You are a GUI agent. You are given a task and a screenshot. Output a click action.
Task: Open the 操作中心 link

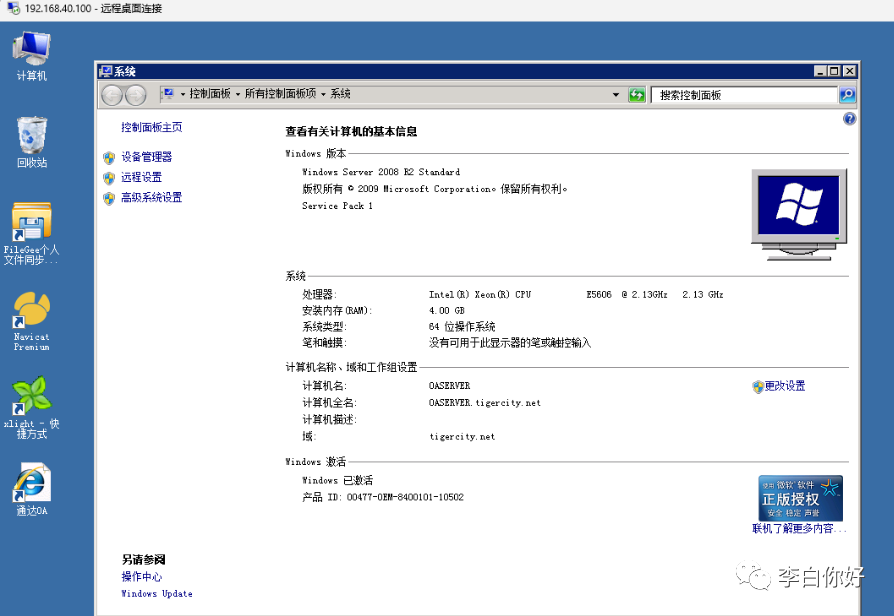click(x=141, y=577)
